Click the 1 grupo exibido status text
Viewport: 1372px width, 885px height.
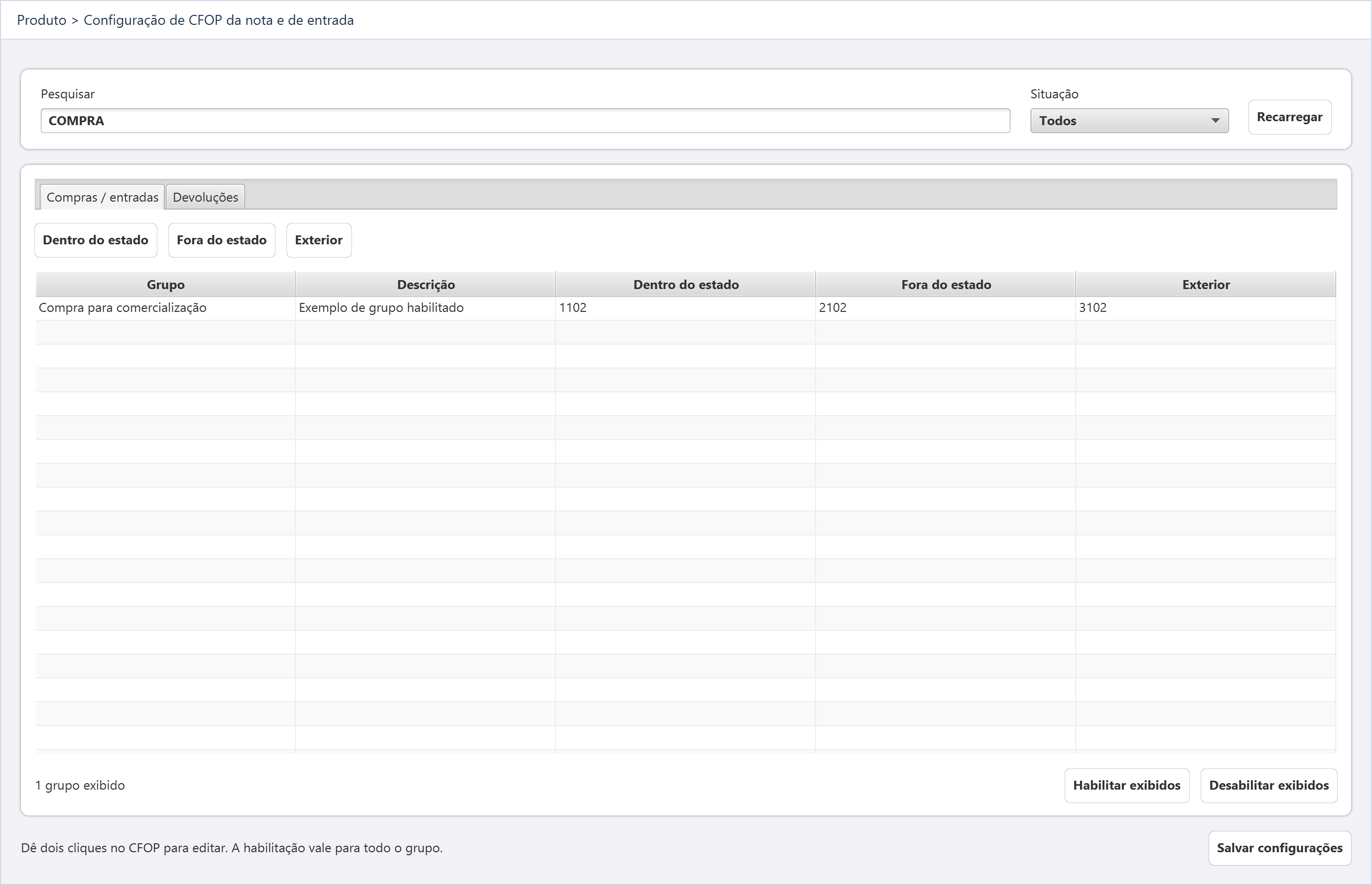coord(80,786)
